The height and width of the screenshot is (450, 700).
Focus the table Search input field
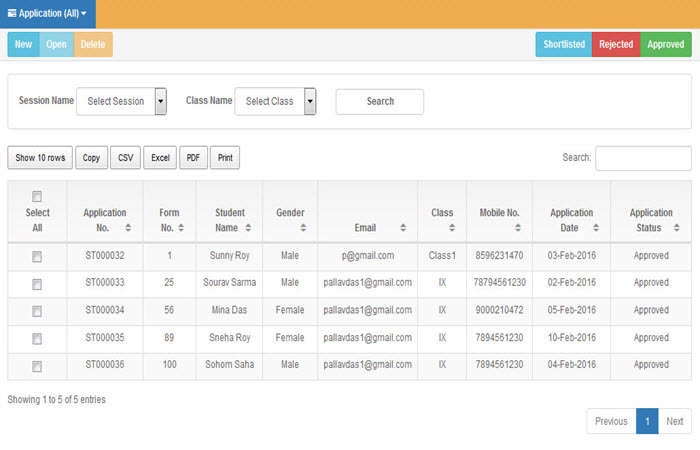point(643,158)
